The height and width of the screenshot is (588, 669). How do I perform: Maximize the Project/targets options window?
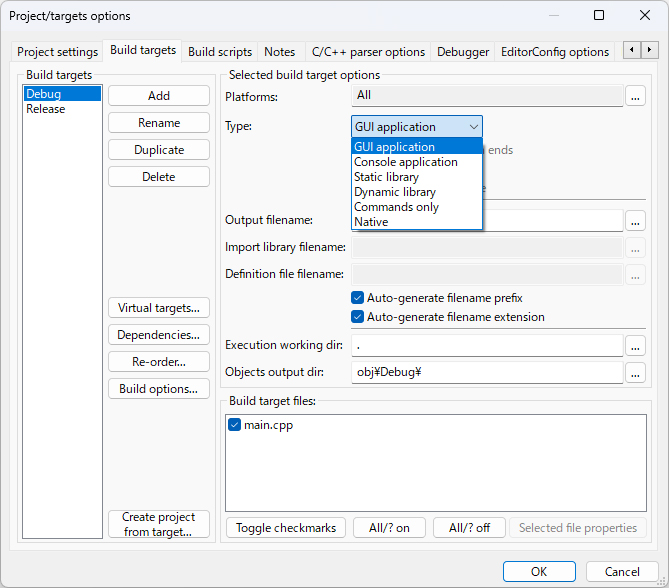[599, 15]
